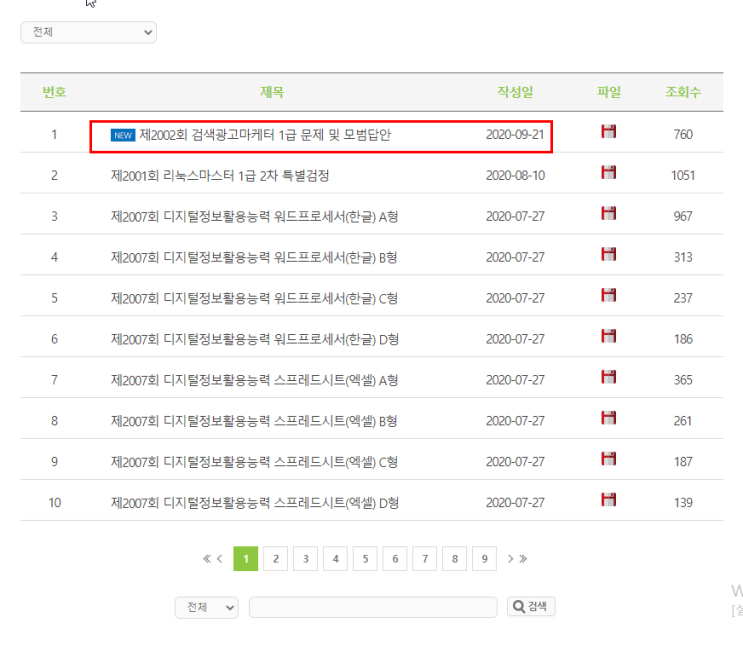Screen dimensions: 743x658
Task: Go to page 9
Action: click(x=485, y=559)
